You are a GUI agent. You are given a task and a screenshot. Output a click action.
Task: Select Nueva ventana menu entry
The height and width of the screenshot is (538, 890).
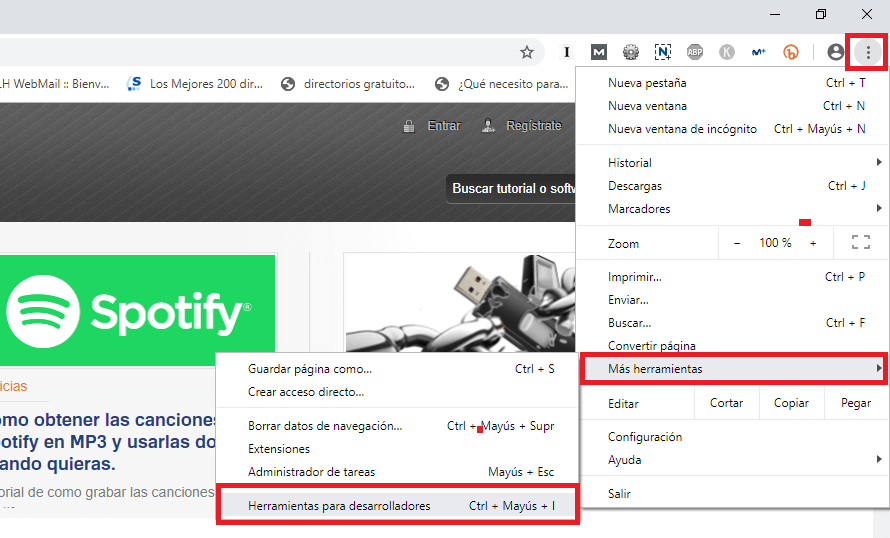pyautogui.click(x=733, y=106)
